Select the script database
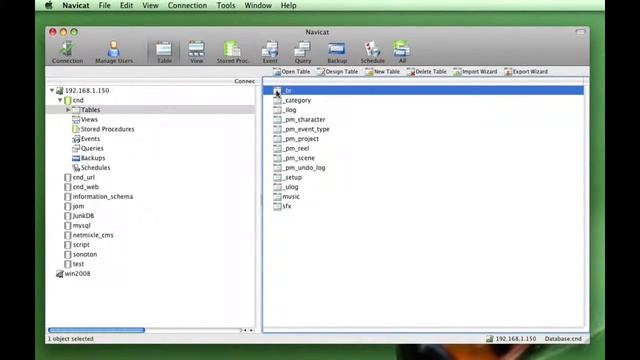Viewport: 640px width, 360px height. (77, 245)
